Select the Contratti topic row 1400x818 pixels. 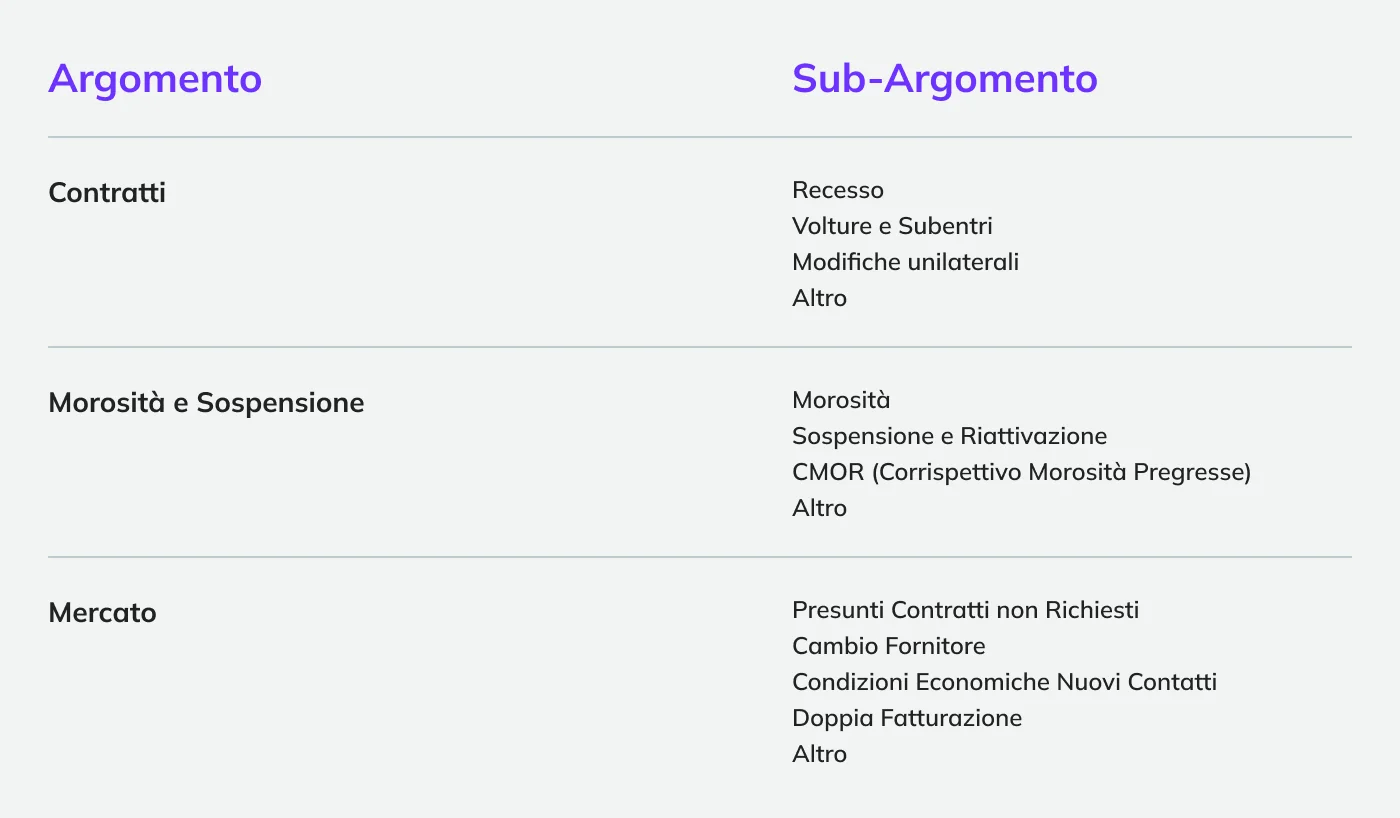pos(107,192)
